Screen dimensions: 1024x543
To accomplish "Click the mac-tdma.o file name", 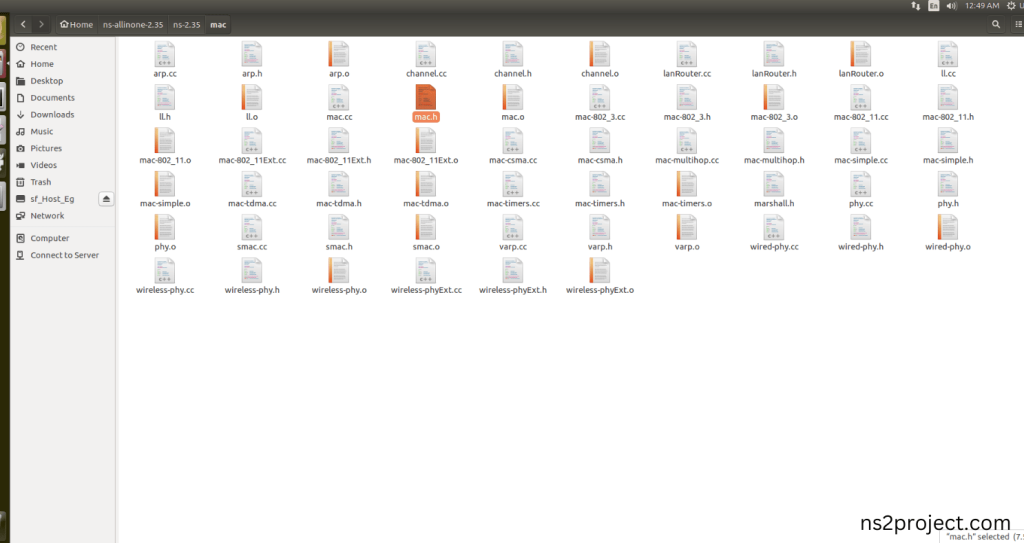I will tap(426, 203).
